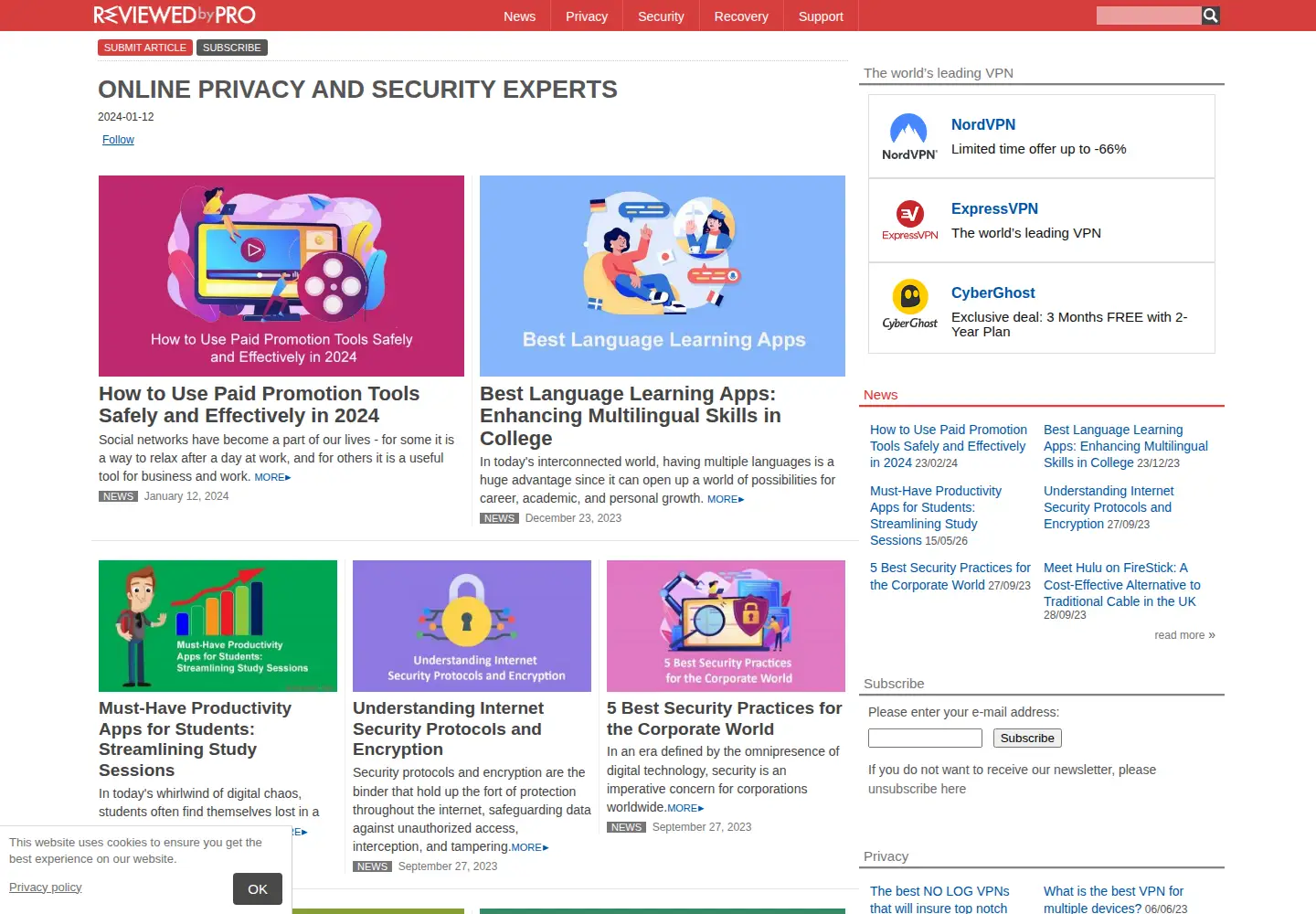
Task: Open sidebar link 5 Best Security Practices
Action: [x=950, y=576]
